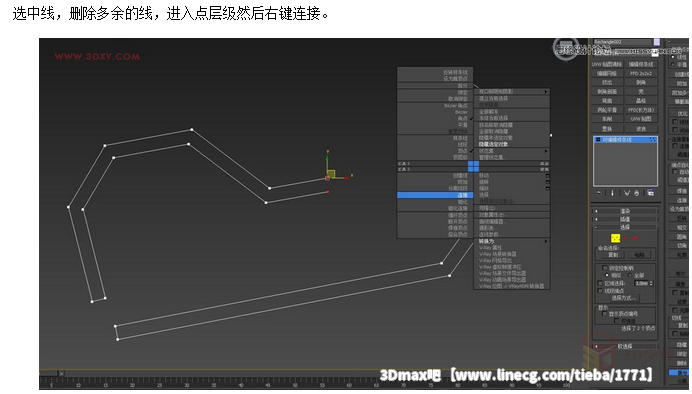Open settings box beside 缩放 menu entry

pyautogui.click(x=548, y=188)
